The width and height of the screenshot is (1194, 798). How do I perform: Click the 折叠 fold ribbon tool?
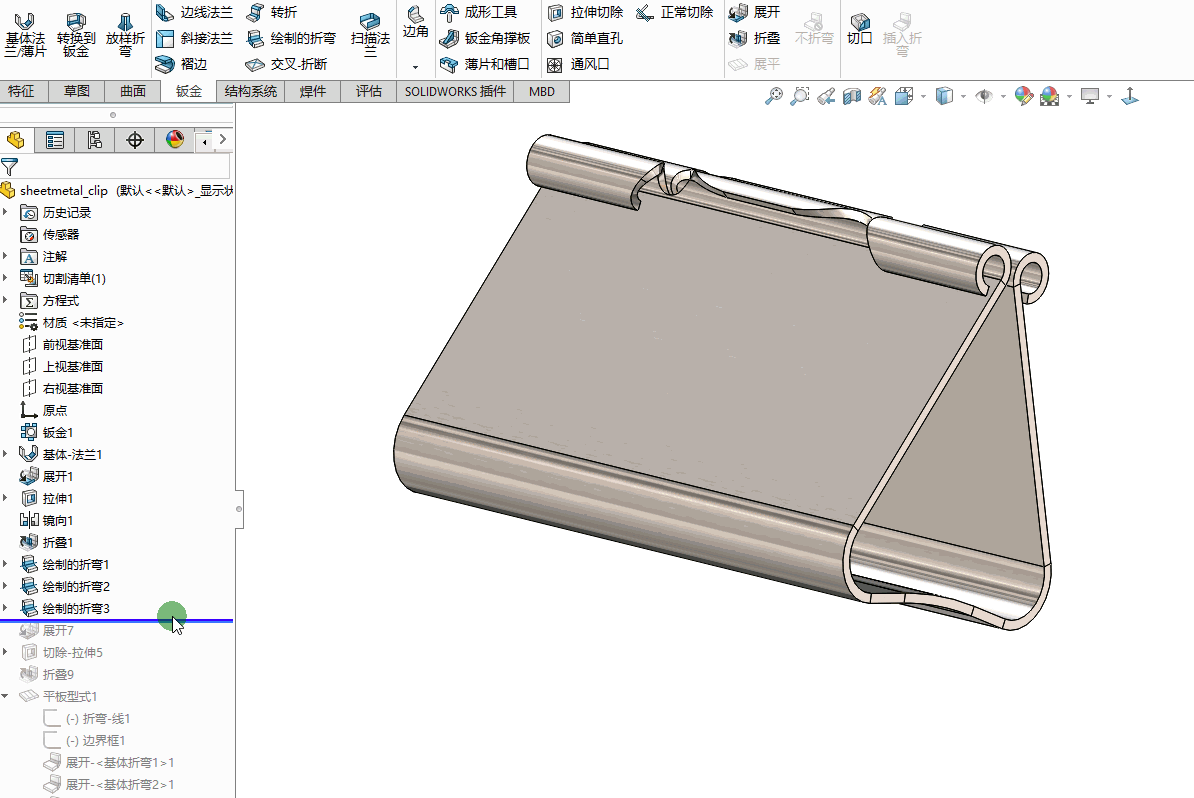click(x=754, y=38)
